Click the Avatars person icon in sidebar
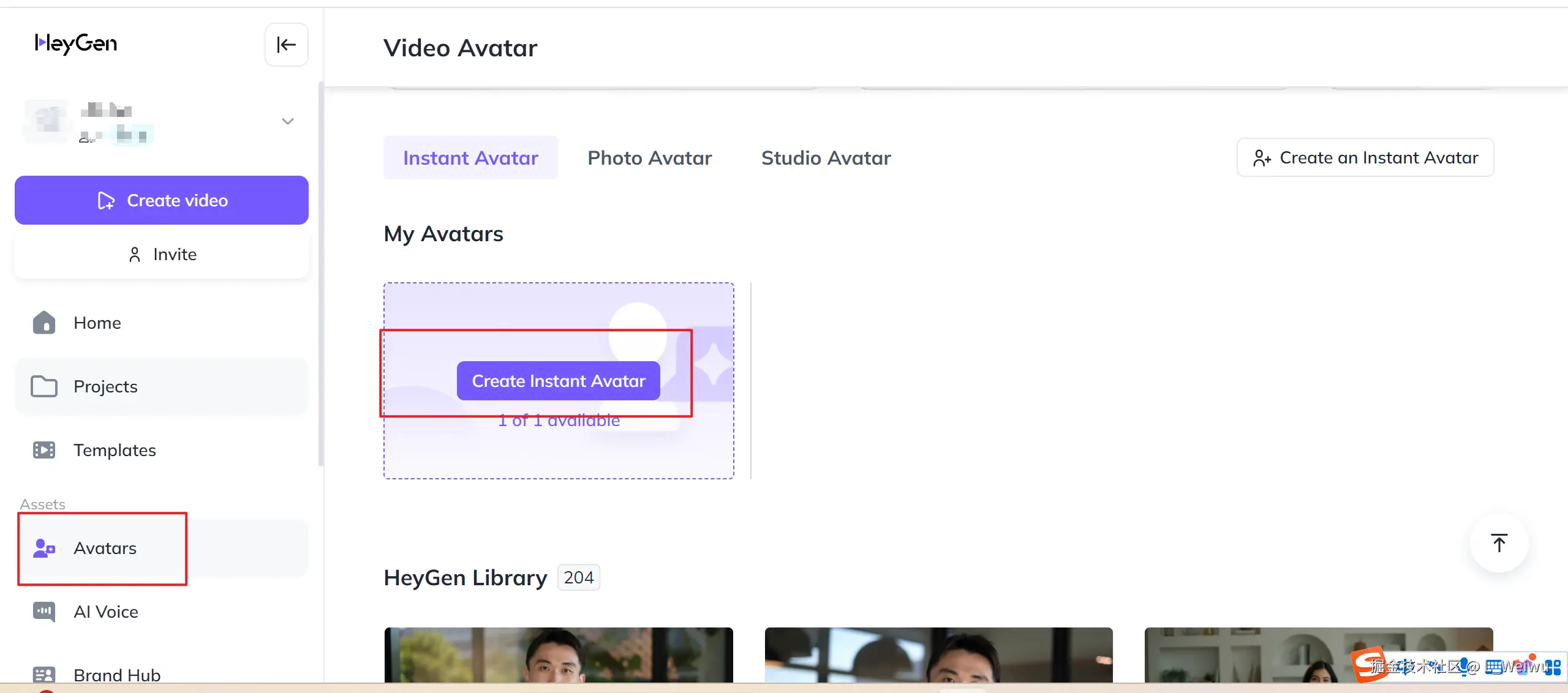The width and height of the screenshot is (1568, 693). click(44, 548)
